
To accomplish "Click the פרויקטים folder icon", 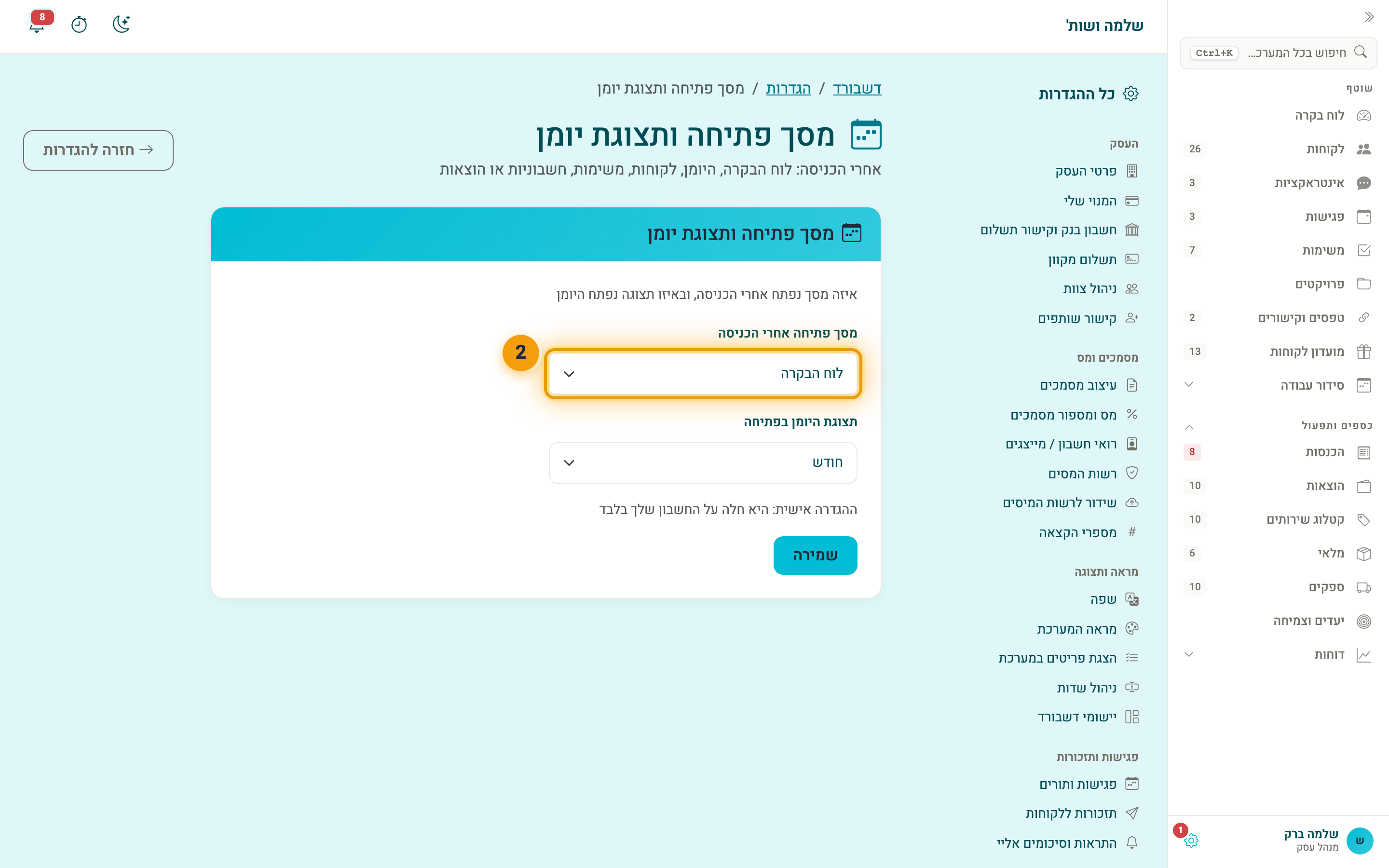I will click(1364, 284).
